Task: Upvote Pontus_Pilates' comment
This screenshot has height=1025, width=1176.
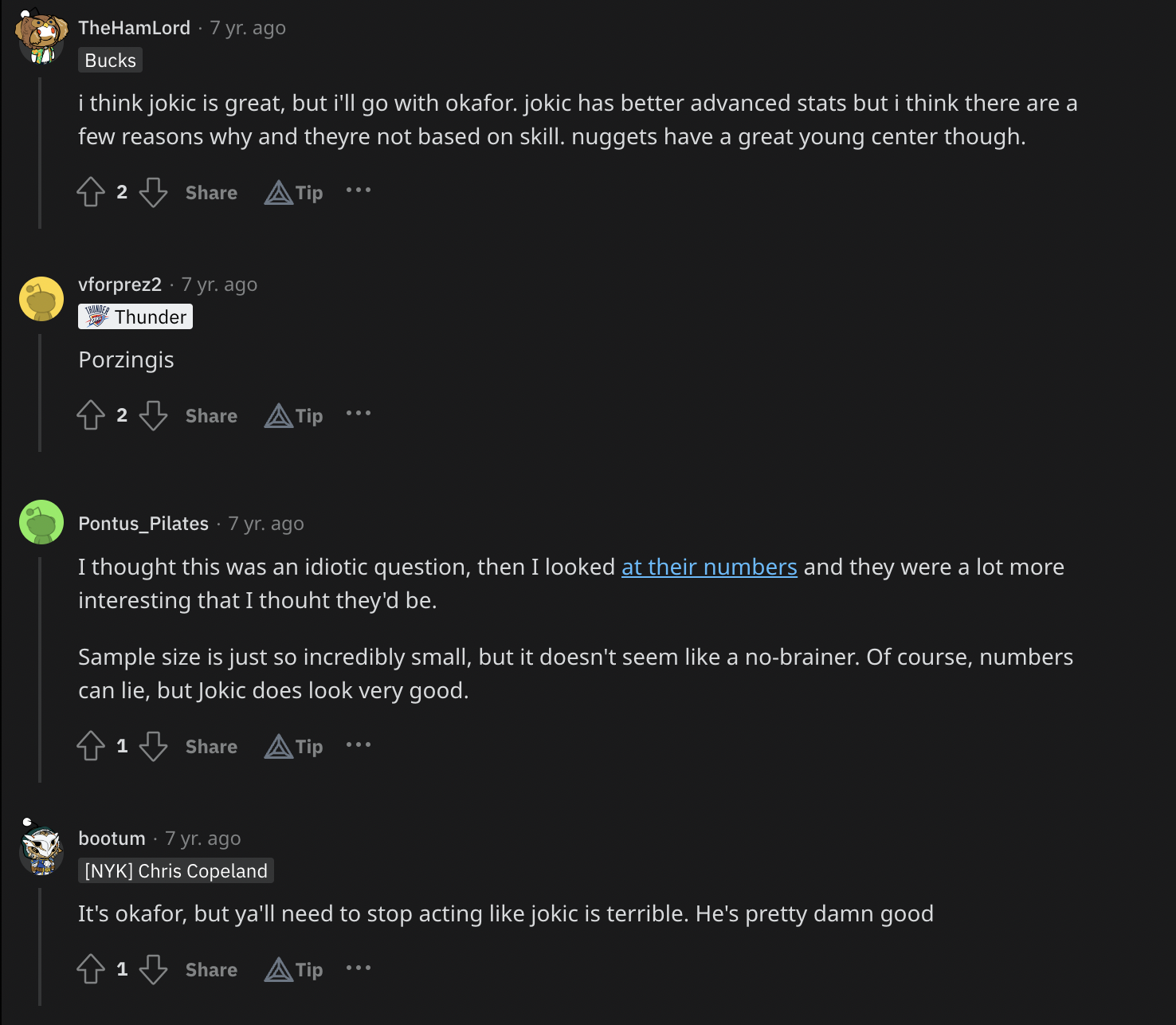Action: click(x=91, y=746)
